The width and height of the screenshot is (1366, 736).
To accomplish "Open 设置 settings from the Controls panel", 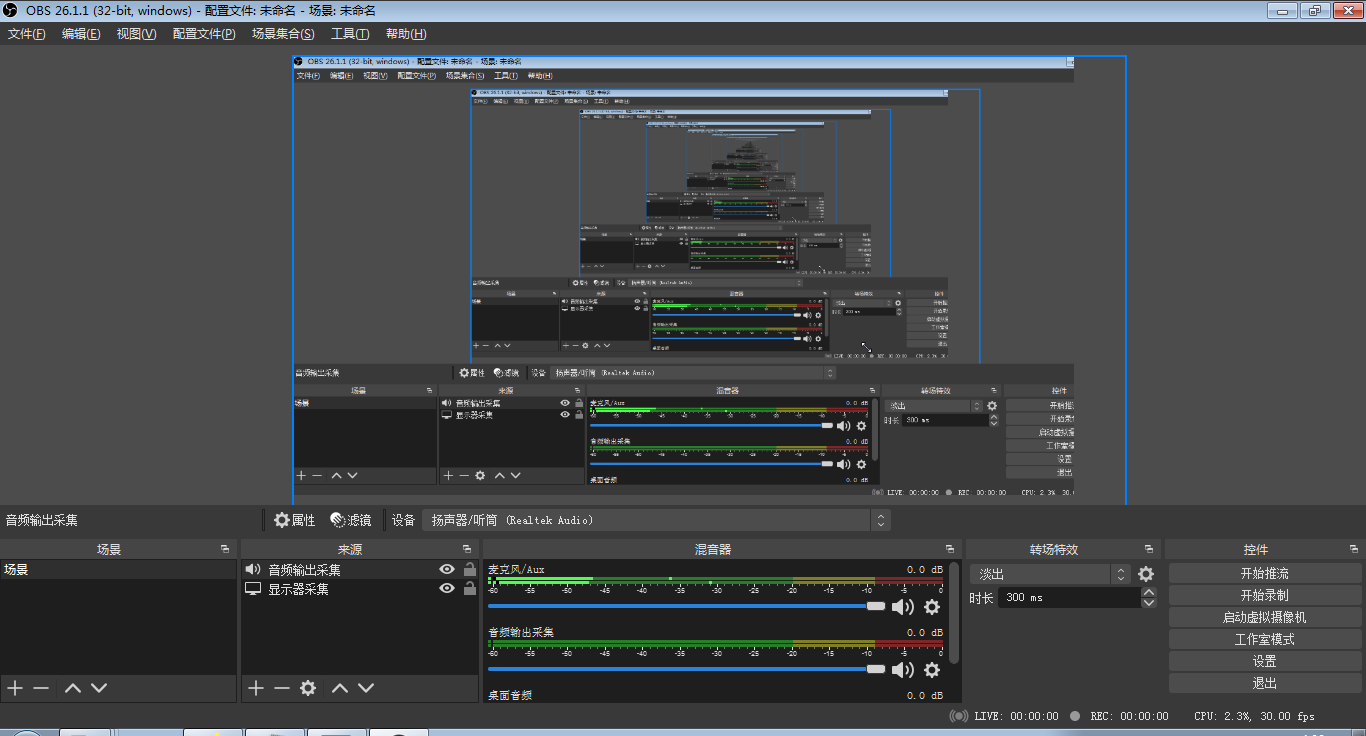I will pos(1264,661).
